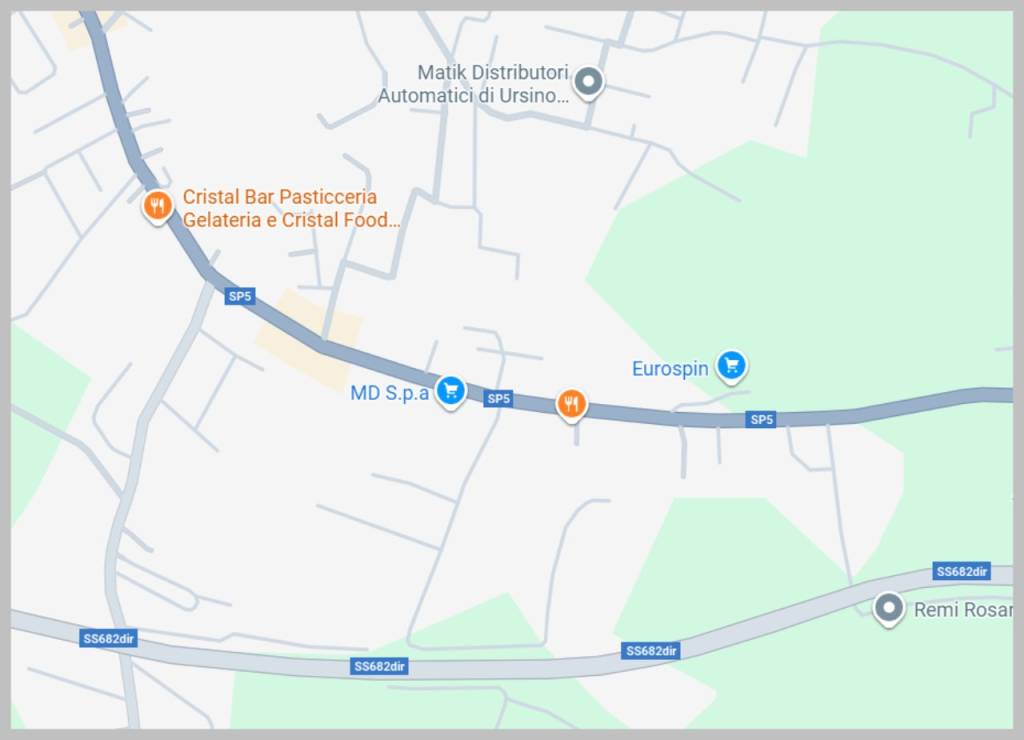Image resolution: width=1024 pixels, height=740 pixels.
Task: Click the Matik Distributori grey location pin
Action: click(x=588, y=83)
